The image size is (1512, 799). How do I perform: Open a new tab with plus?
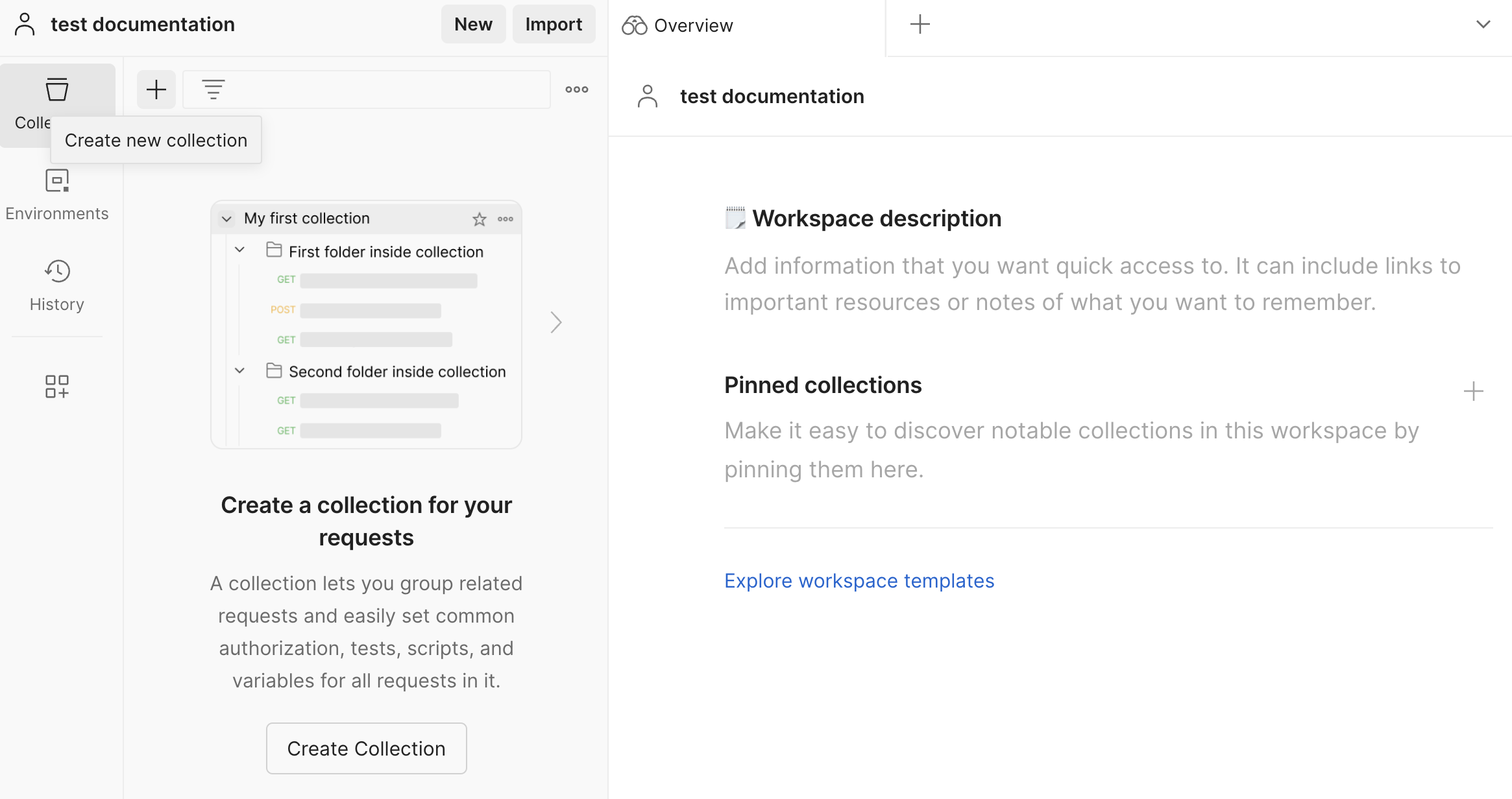coord(920,25)
